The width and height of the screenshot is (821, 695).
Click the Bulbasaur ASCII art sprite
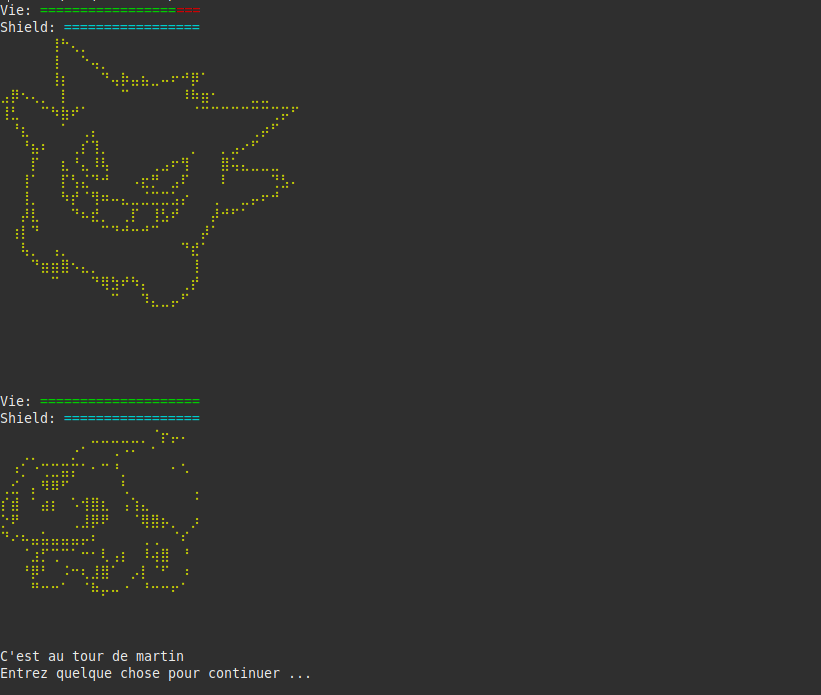(99, 513)
